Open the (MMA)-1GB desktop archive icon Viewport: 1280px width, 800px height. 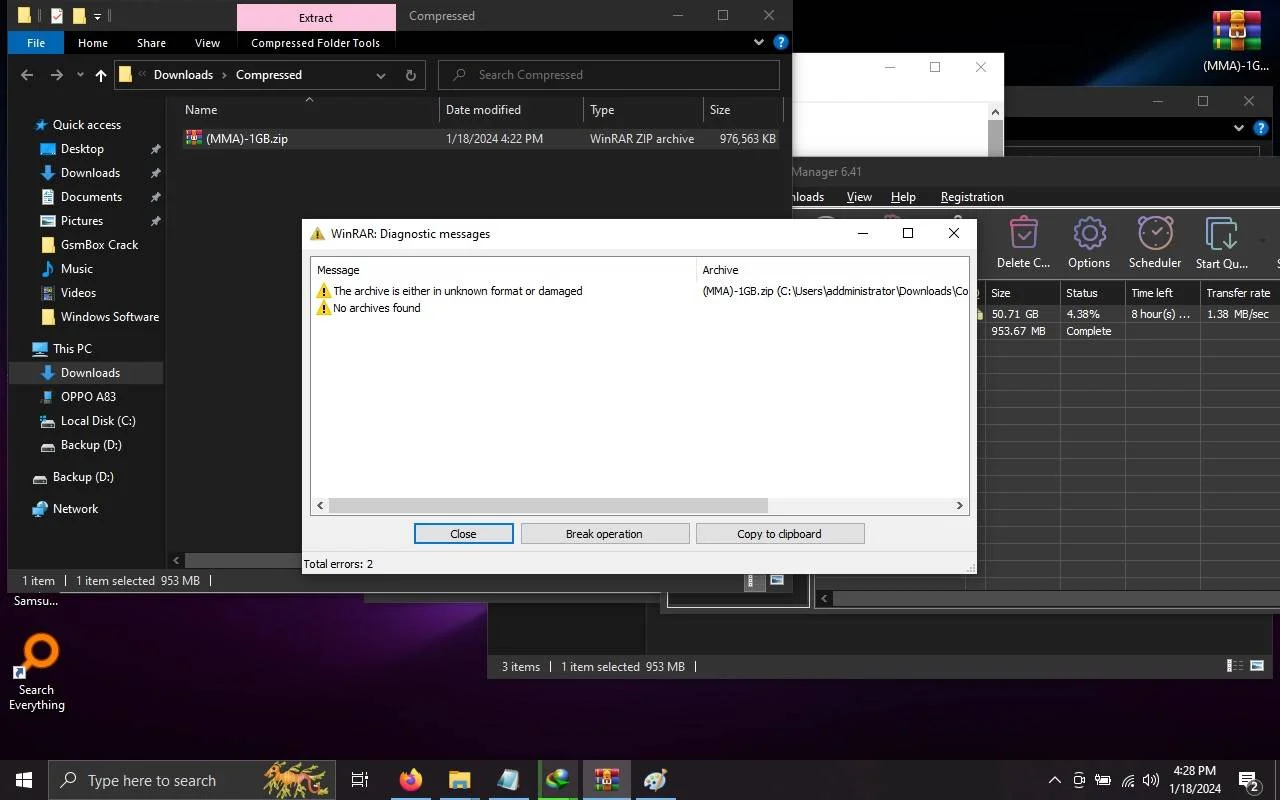point(1237,41)
